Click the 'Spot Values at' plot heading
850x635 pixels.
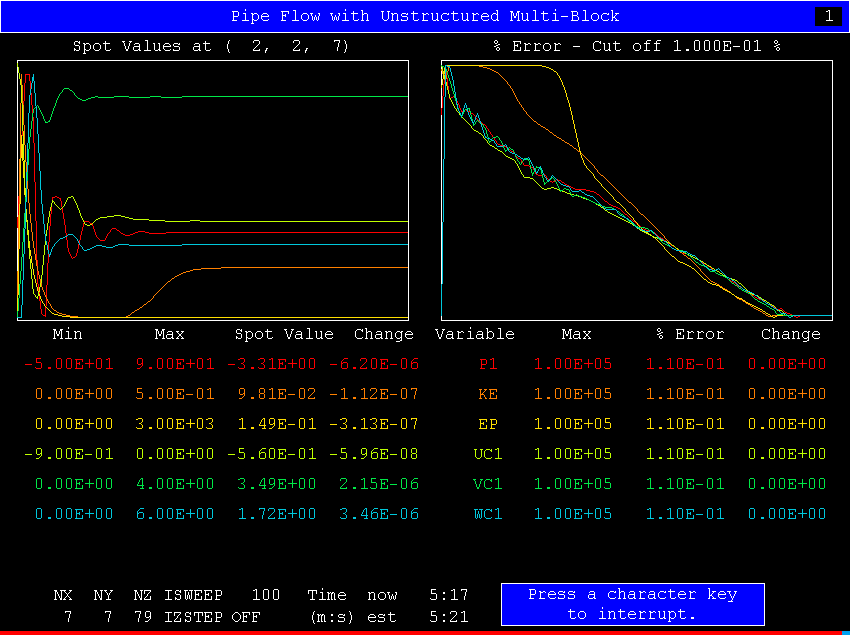(x=211, y=46)
